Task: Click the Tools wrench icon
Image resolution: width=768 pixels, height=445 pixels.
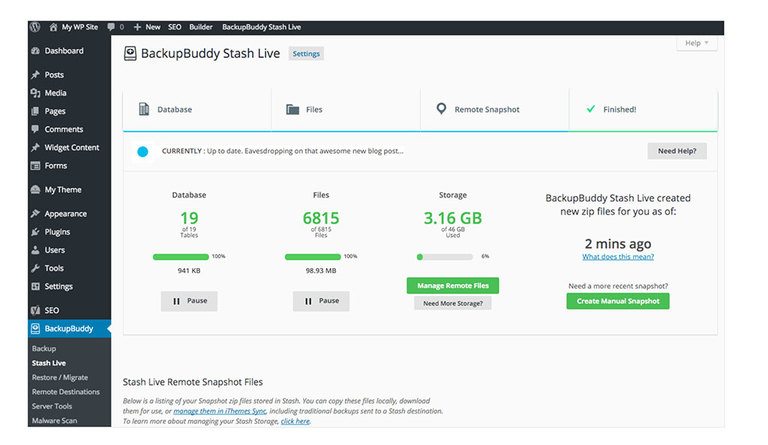Action: pos(35,268)
